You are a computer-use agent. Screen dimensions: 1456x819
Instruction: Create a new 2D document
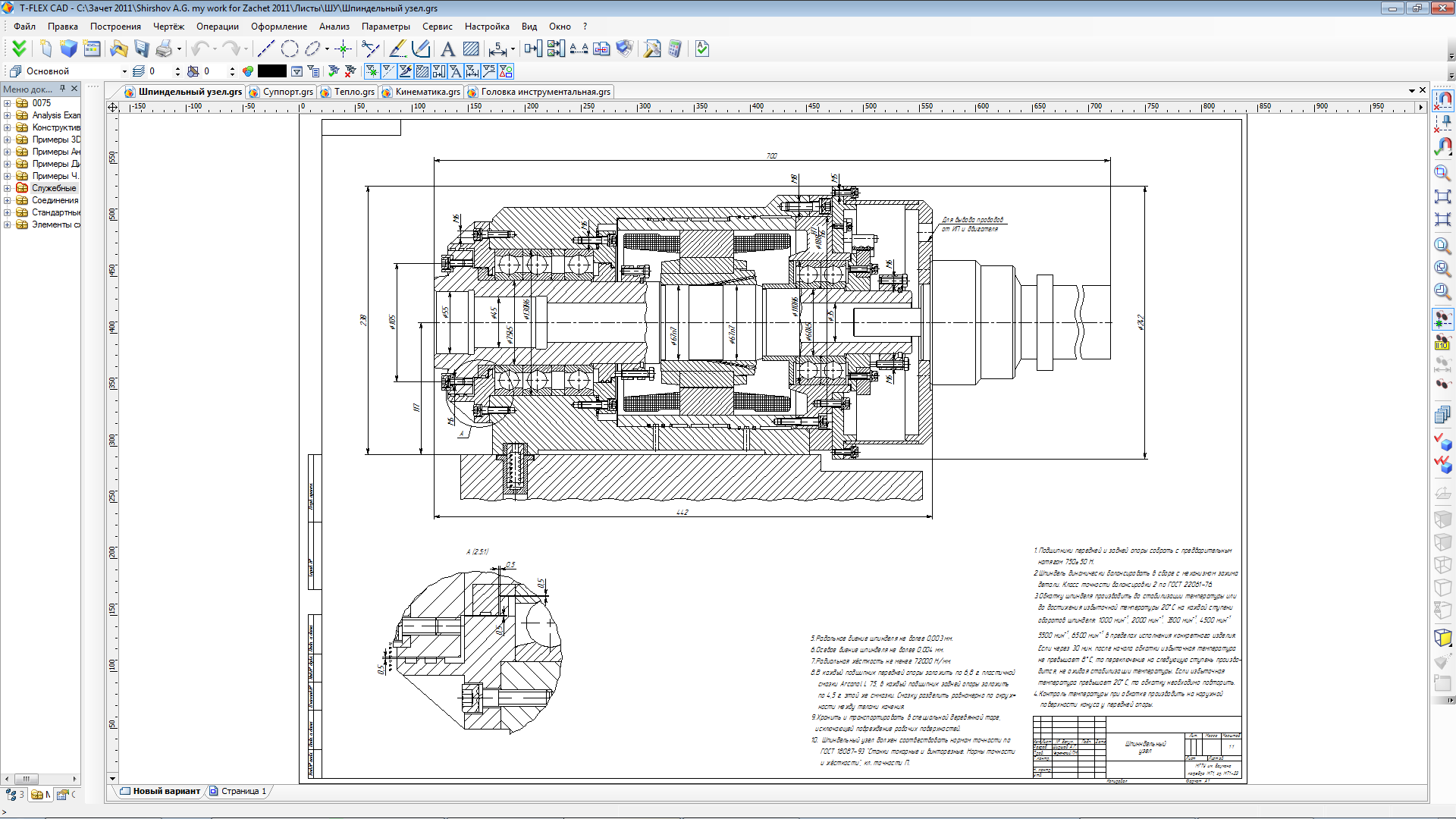[x=46, y=49]
